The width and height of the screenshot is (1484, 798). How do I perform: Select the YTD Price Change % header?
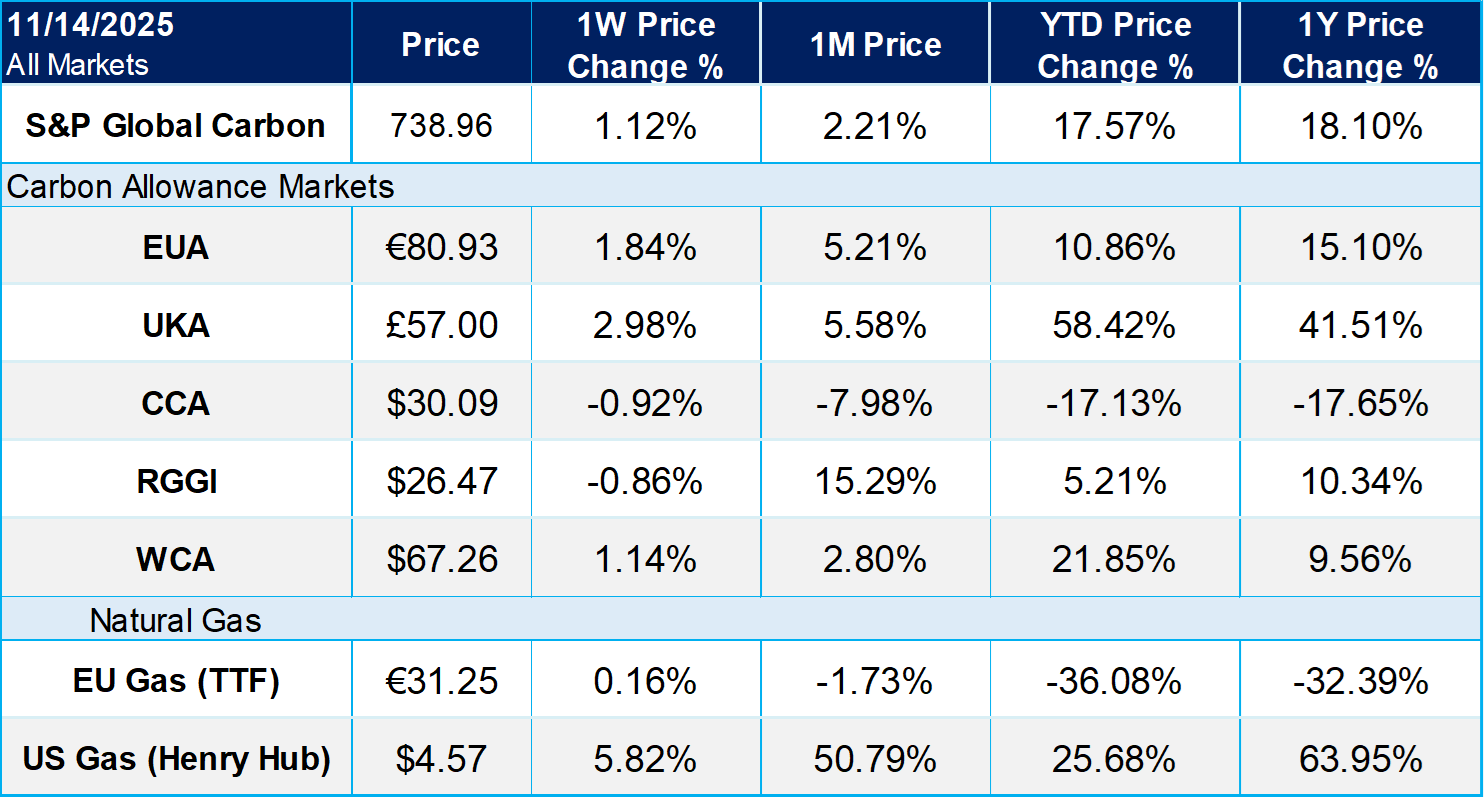pyautogui.click(x=1115, y=45)
